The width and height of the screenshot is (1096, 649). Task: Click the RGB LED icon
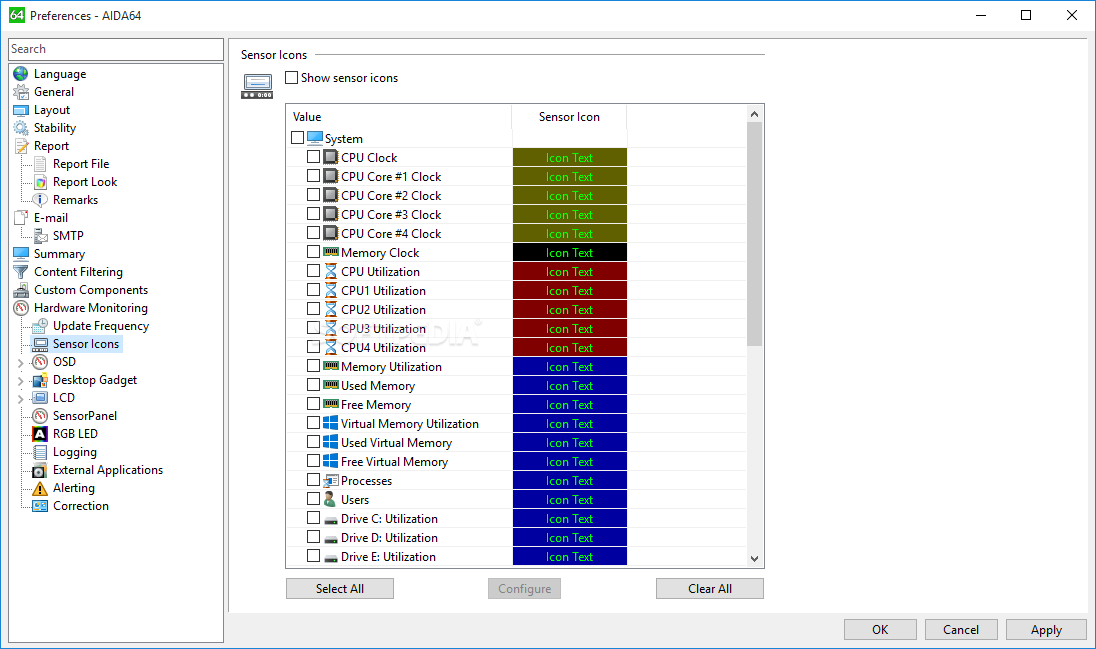41,434
